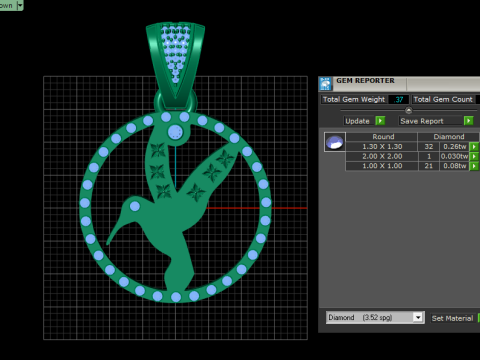480x360 pixels.
Task: Click the 0.26tw weight cell
Action: pyautogui.click(x=454, y=146)
